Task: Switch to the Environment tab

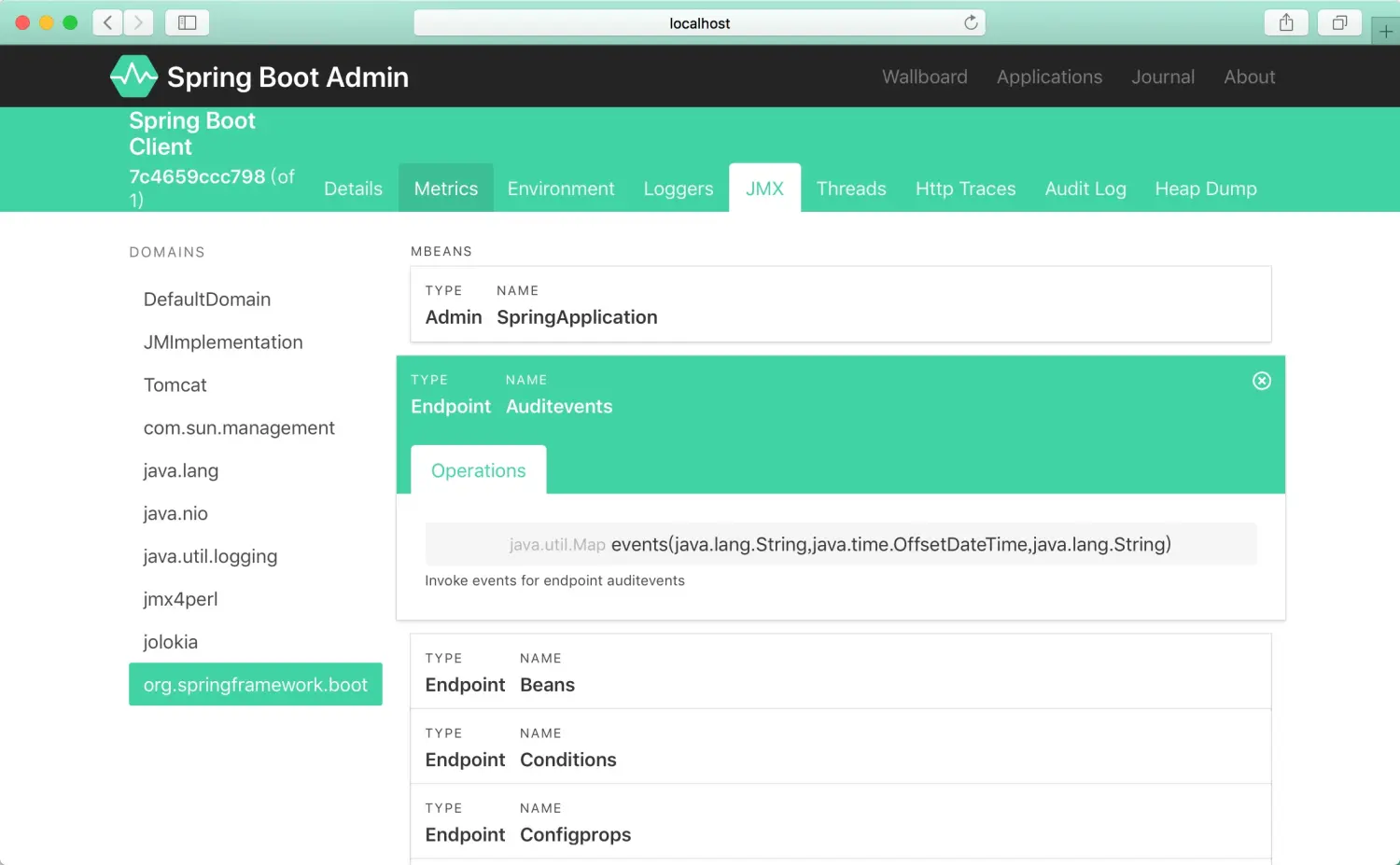Action: coord(561,188)
